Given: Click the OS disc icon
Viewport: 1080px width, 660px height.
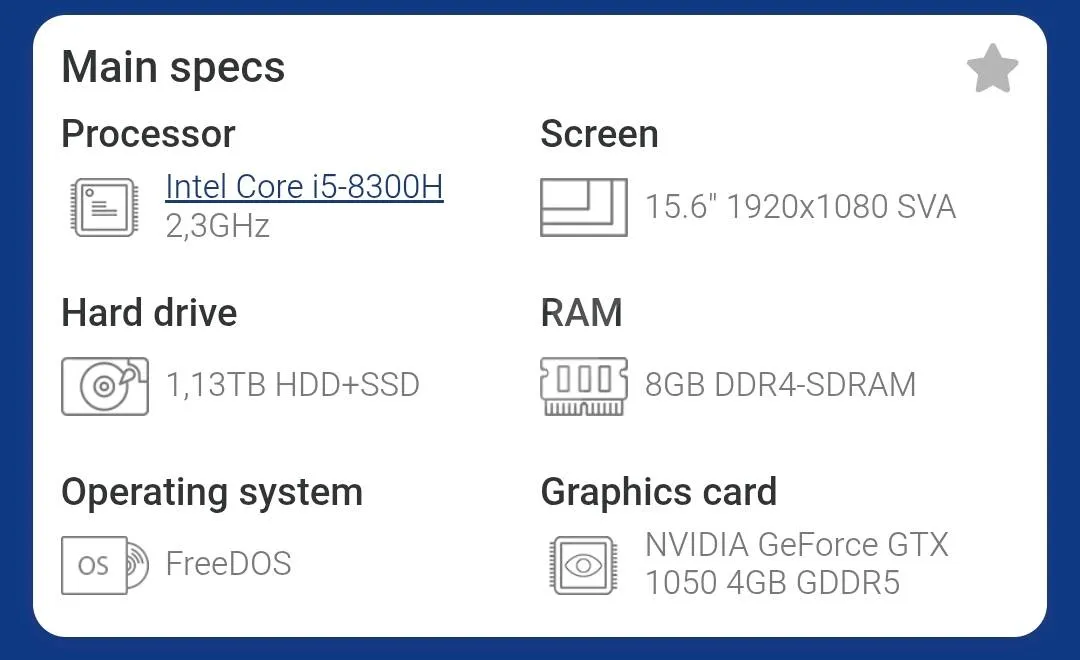Looking at the screenshot, I should (x=105, y=565).
